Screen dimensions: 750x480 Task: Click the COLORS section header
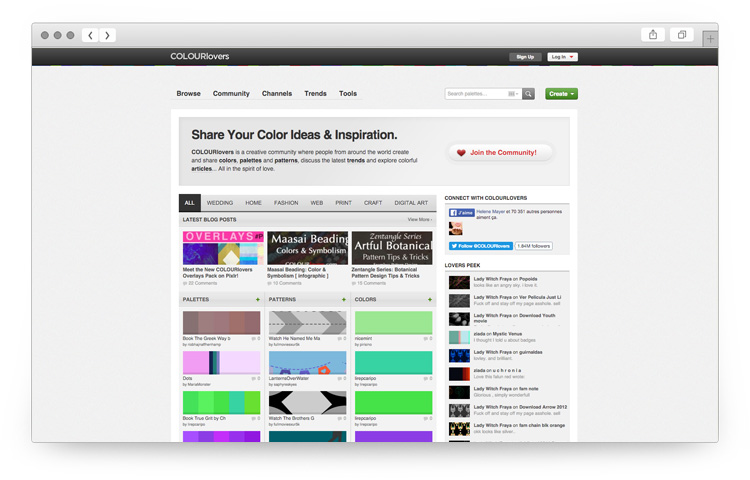[x=365, y=300]
